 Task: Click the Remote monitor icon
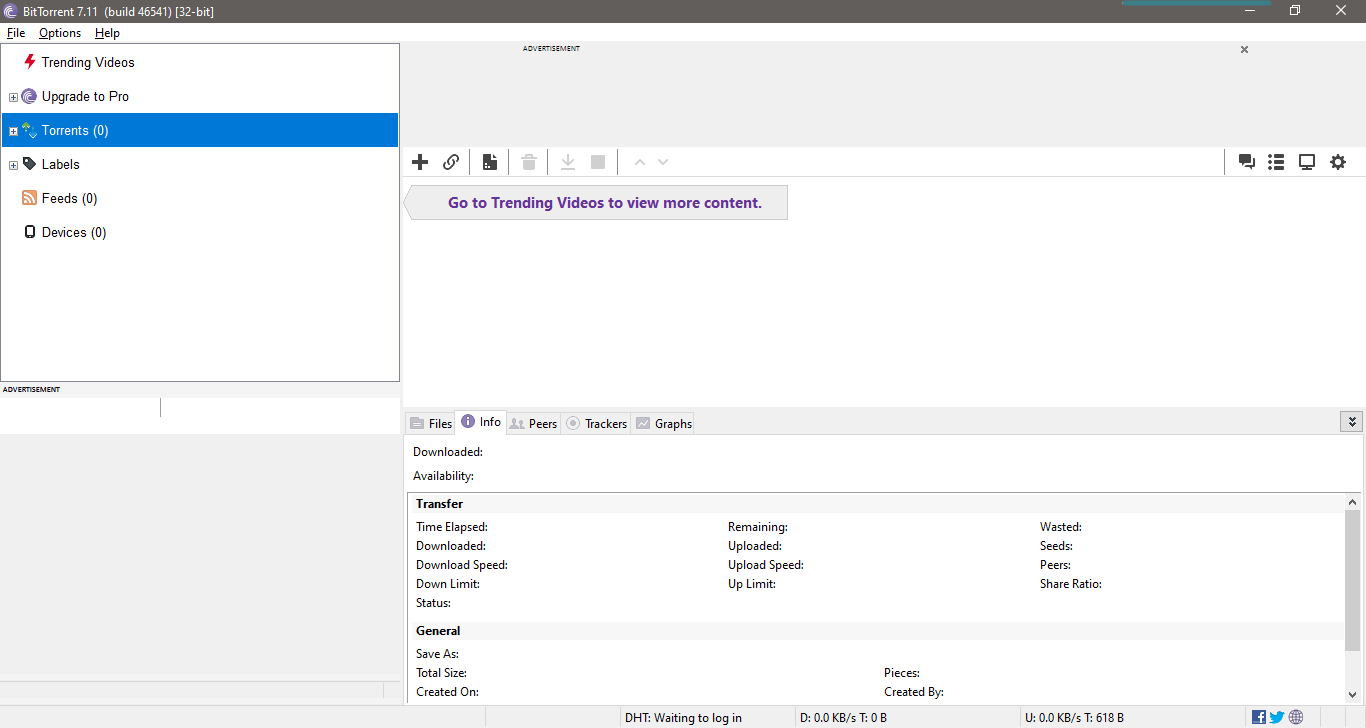(1307, 162)
